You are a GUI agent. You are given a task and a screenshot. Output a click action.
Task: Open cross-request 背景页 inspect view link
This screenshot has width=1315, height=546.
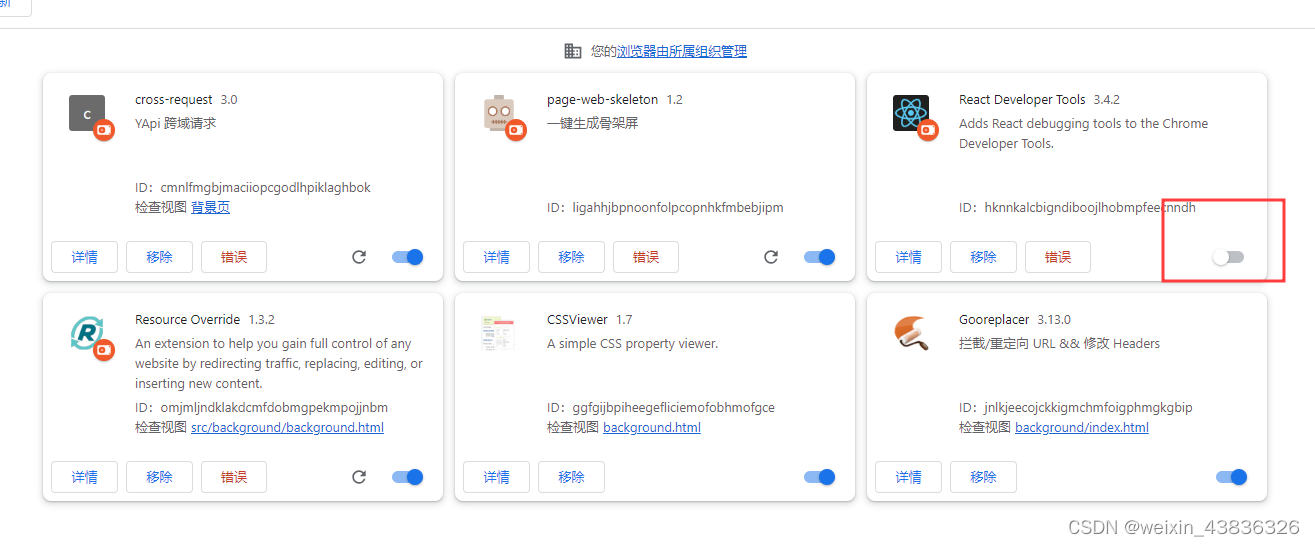point(211,207)
